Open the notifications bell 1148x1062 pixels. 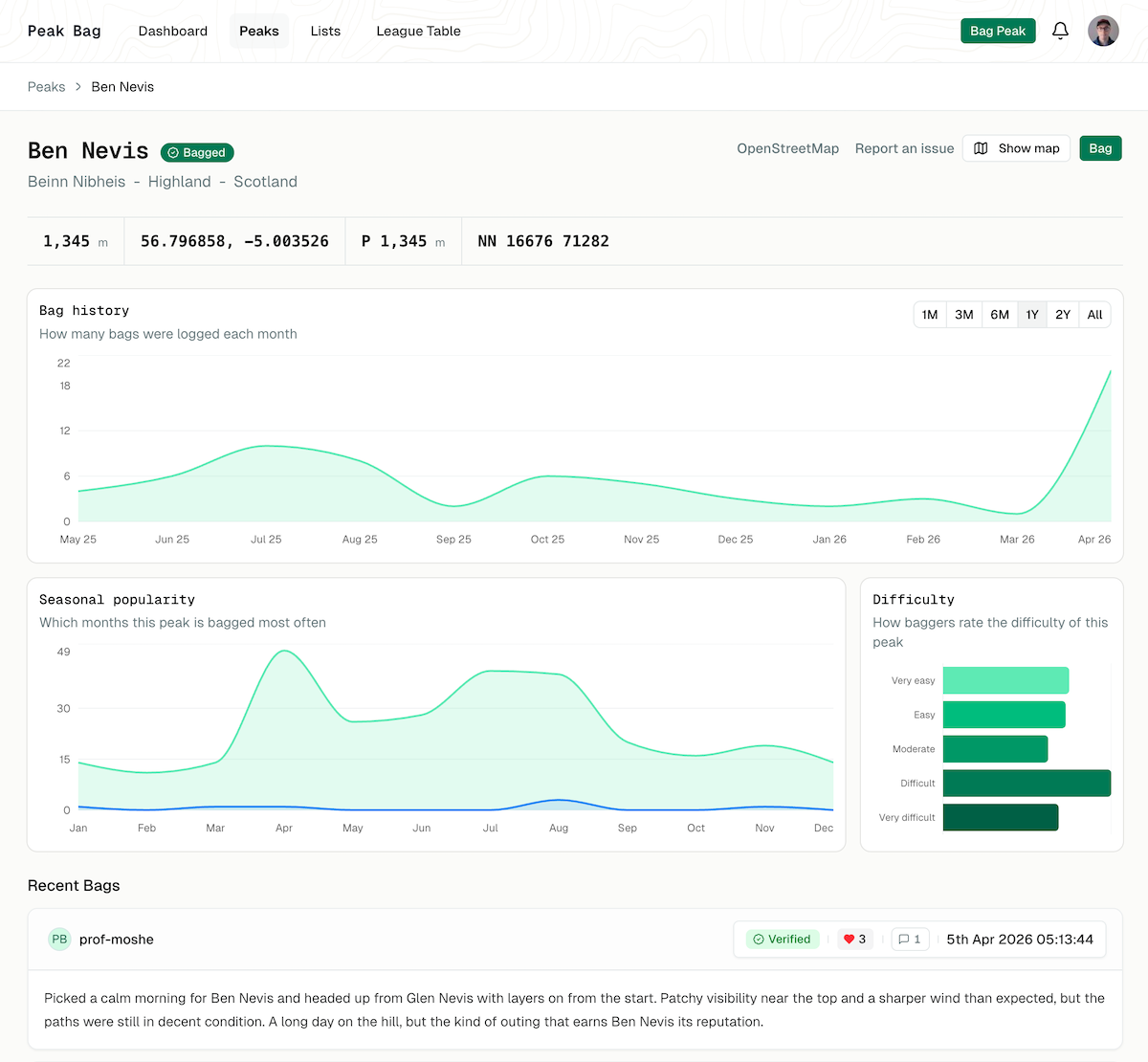point(1060,31)
